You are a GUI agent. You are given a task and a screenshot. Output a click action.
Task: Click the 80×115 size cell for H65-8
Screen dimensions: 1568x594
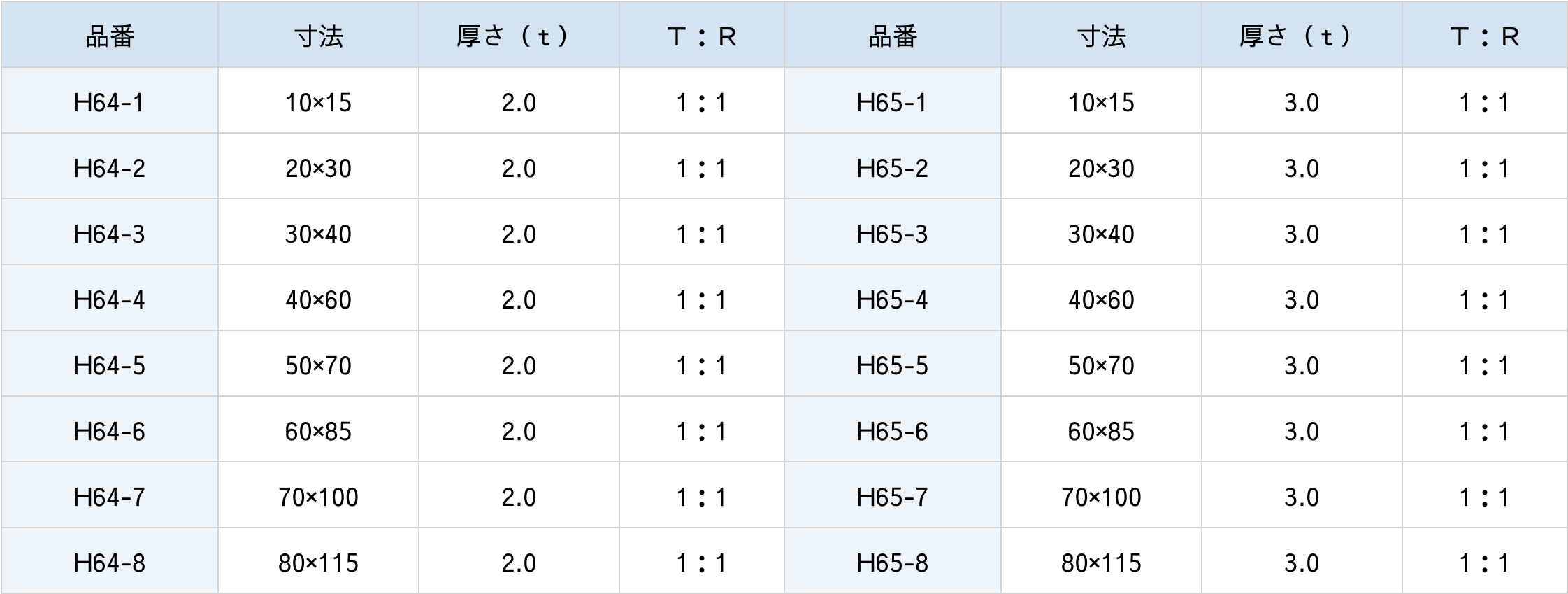[x=1101, y=563]
